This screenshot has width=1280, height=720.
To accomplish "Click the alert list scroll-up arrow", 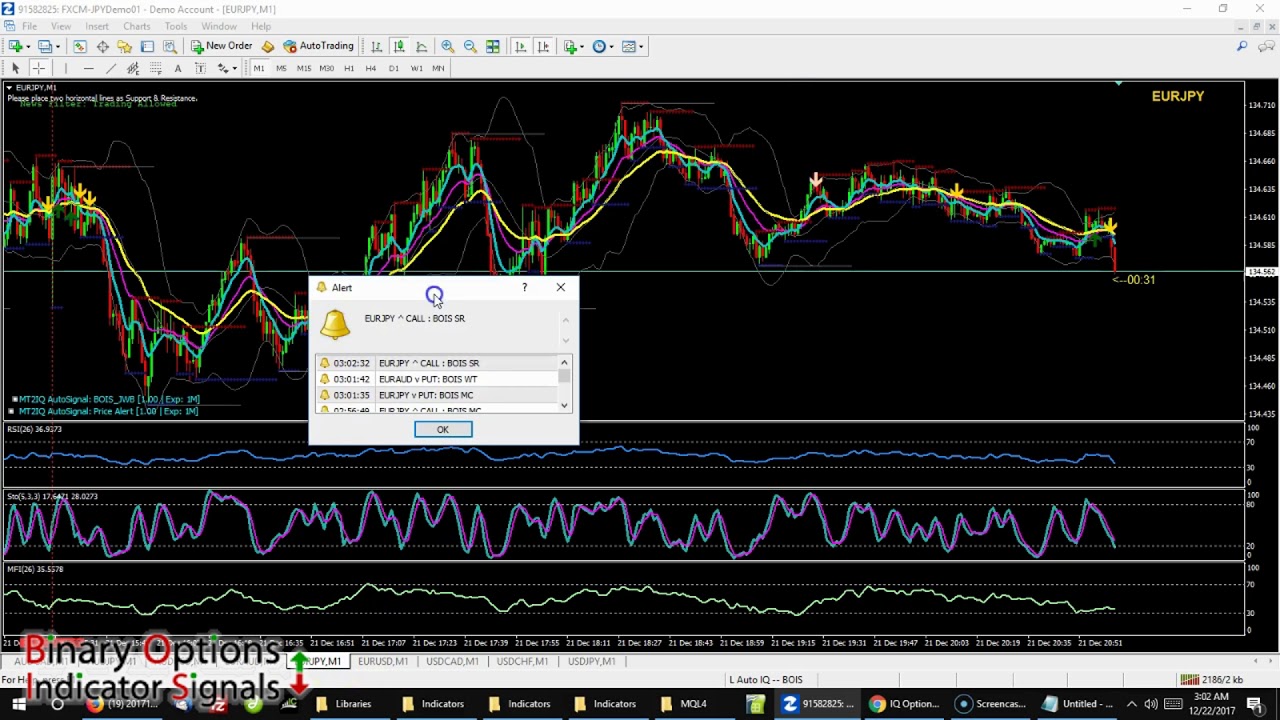I will 565,363.
